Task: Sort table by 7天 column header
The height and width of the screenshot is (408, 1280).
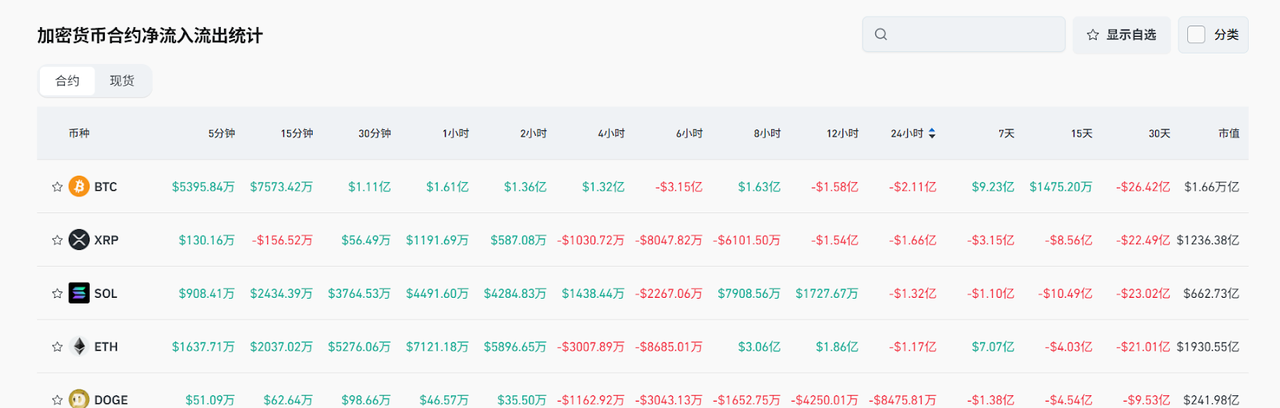Action: tap(1005, 133)
